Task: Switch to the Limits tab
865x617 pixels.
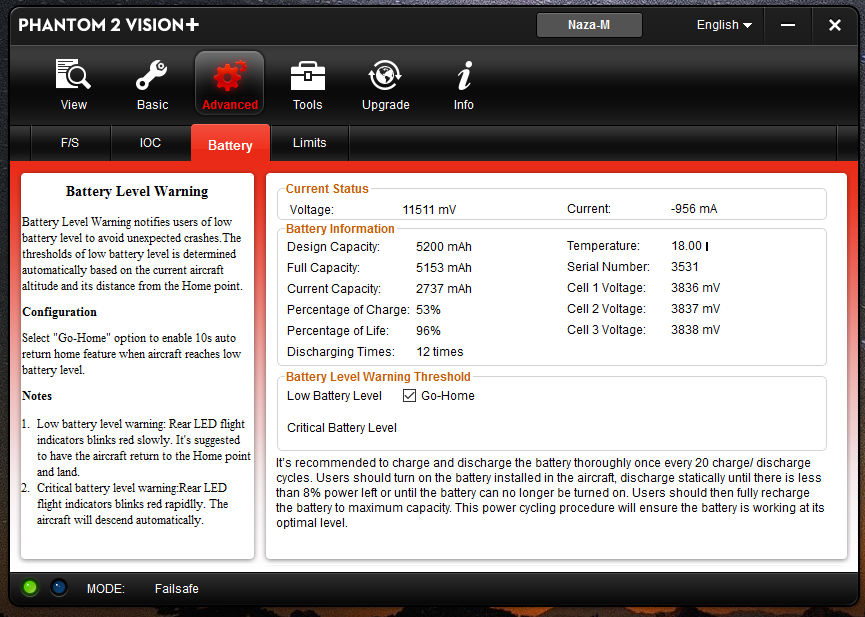Action: [x=309, y=143]
